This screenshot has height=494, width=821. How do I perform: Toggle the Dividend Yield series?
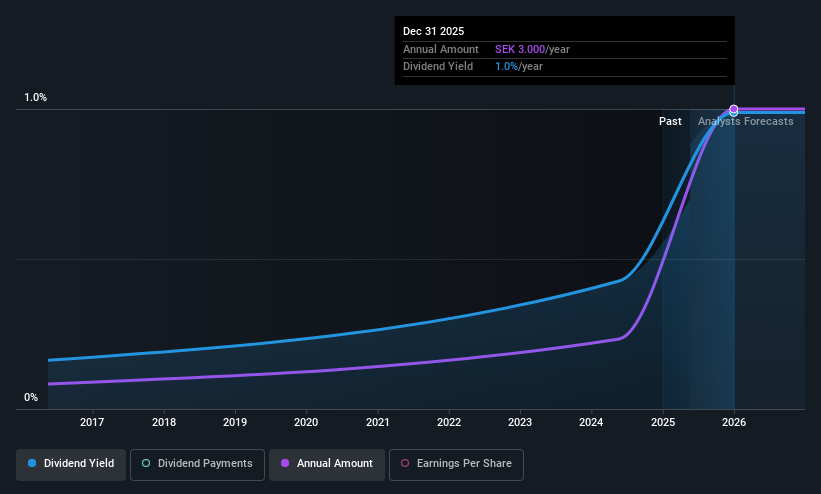pyautogui.click(x=71, y=465)
